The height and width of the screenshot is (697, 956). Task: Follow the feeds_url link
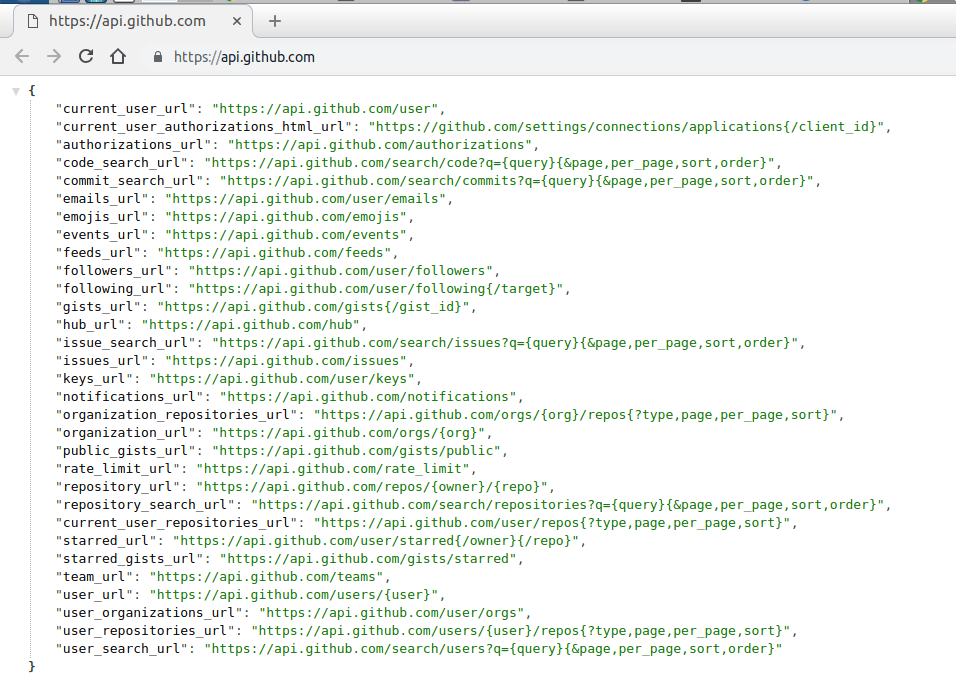click(276, 252)
